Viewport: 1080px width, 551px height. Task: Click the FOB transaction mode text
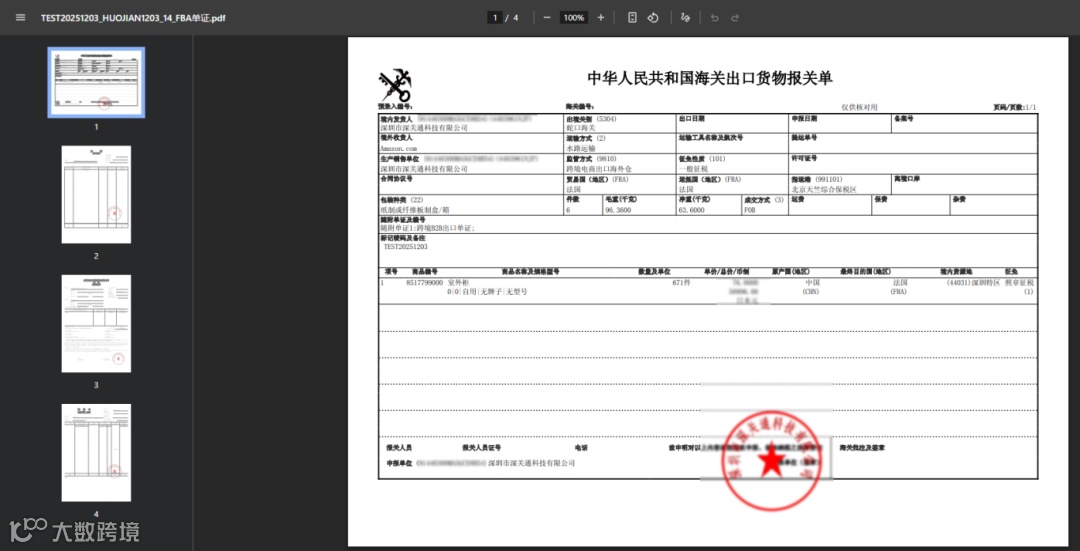pos(750,210)
